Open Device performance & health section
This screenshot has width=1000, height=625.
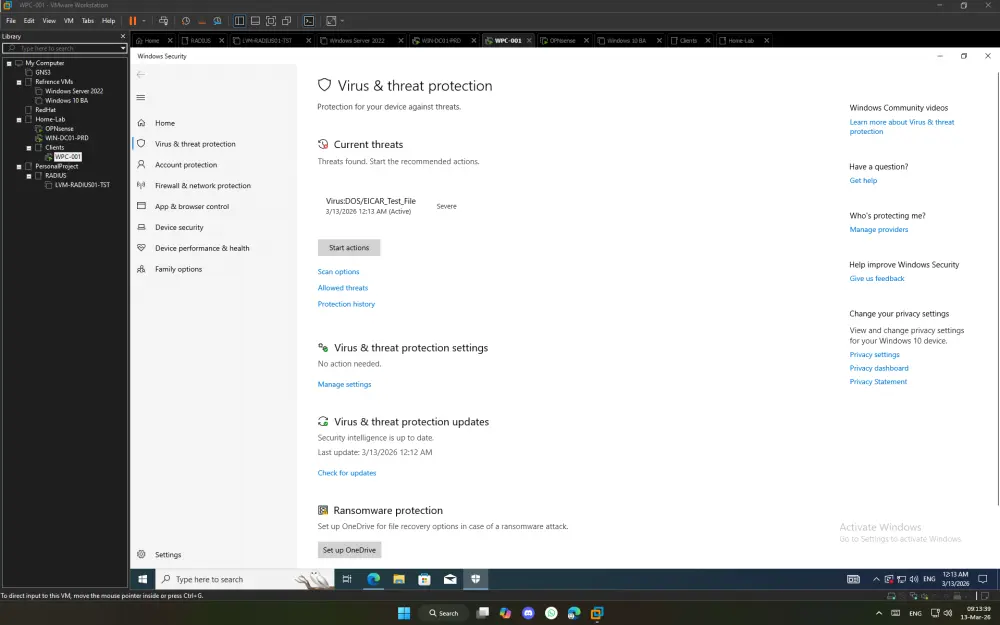click(x=202, y=248)
